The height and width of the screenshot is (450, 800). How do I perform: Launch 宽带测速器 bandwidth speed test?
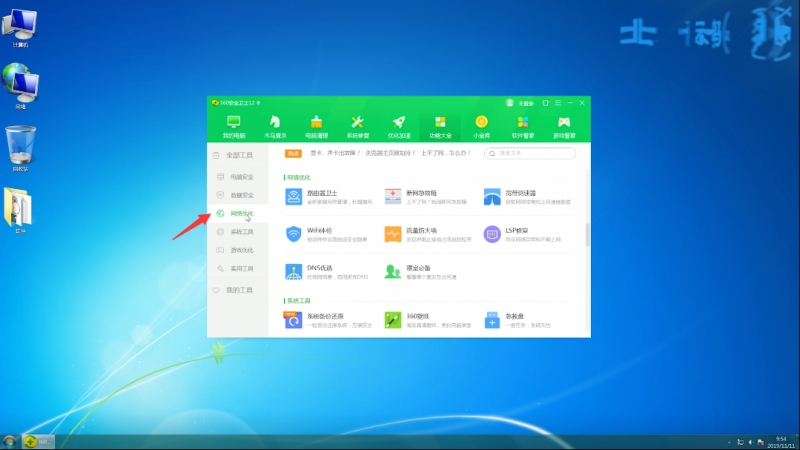(x=527, y=197)
